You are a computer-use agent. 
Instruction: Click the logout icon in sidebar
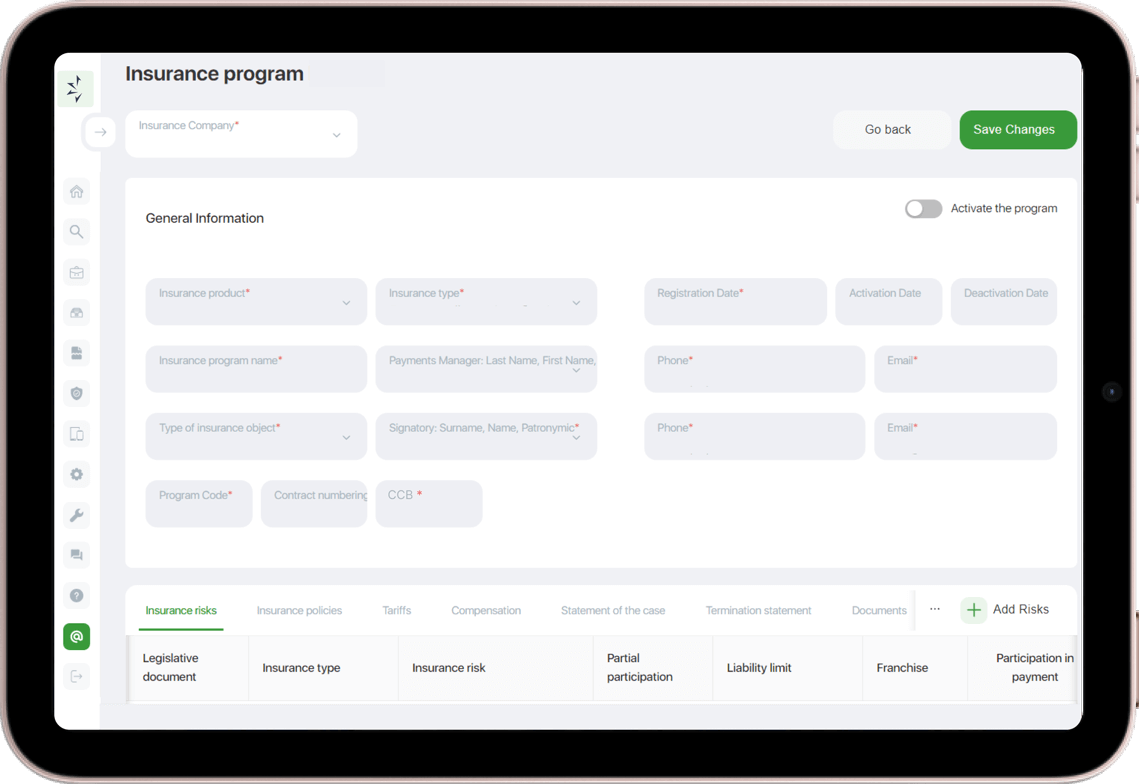click(76, 676)
